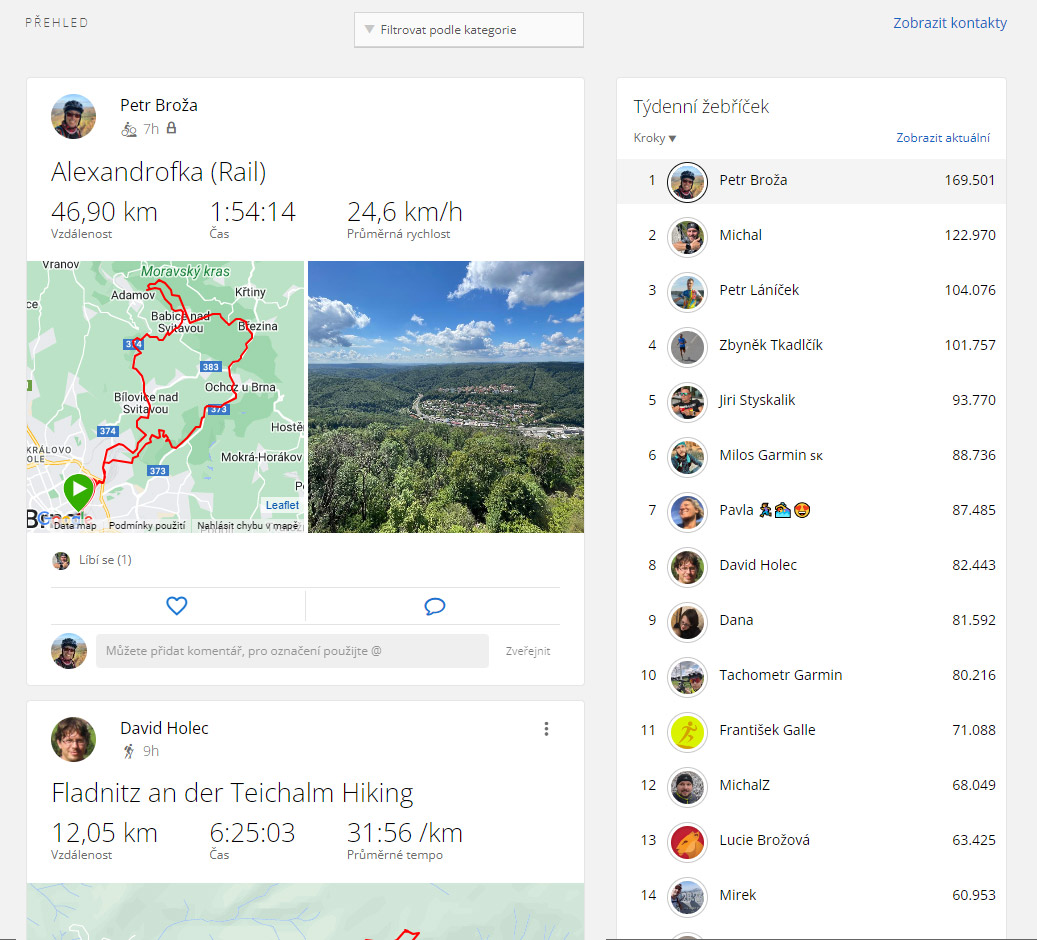Click MichalZ's leaderboard avatar
Image resolution: width=1037 pixels, height=940 pixels.
click(687, 787)
